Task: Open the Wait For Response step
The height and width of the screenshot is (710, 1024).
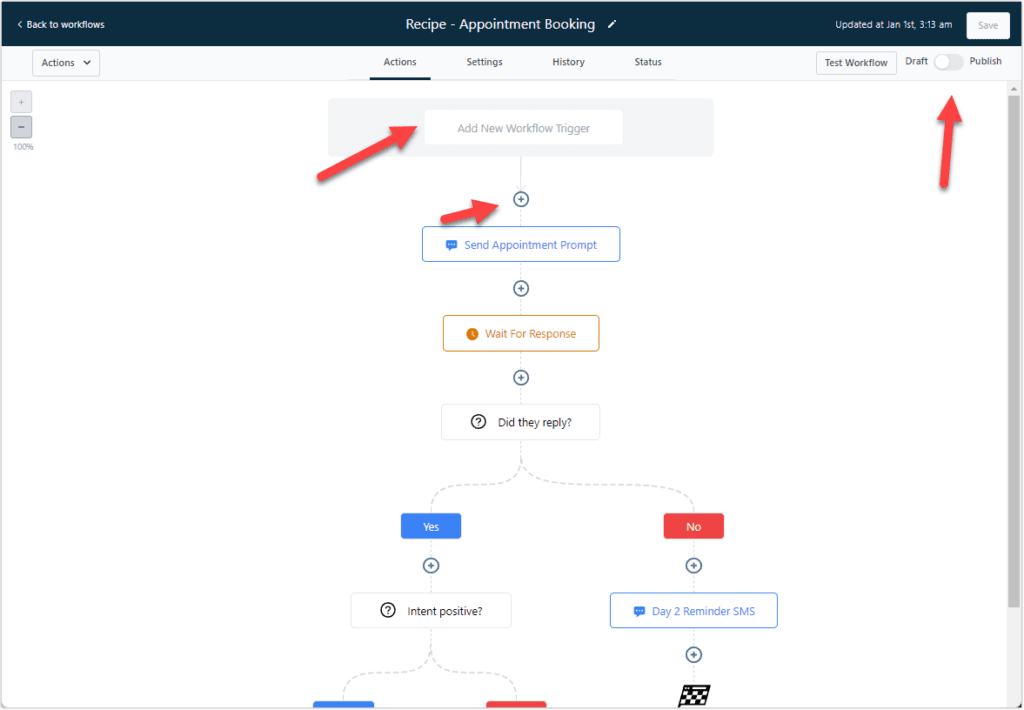Action: pyautogui.click(x=520, y=334)
